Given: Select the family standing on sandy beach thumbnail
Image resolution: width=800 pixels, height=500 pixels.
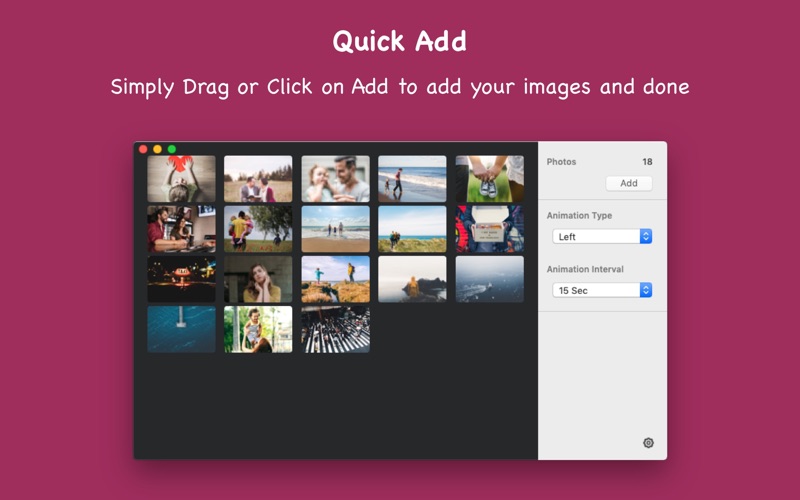Looking at the screenshot, I should pyautogui.click(x=335, y=229).
